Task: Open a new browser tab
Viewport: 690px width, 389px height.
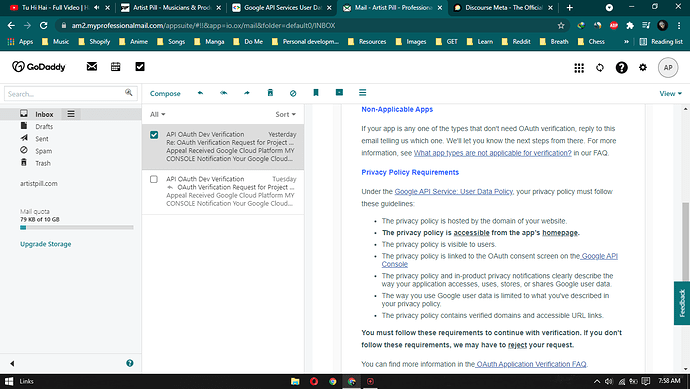Action: click(x=569, y=7)
